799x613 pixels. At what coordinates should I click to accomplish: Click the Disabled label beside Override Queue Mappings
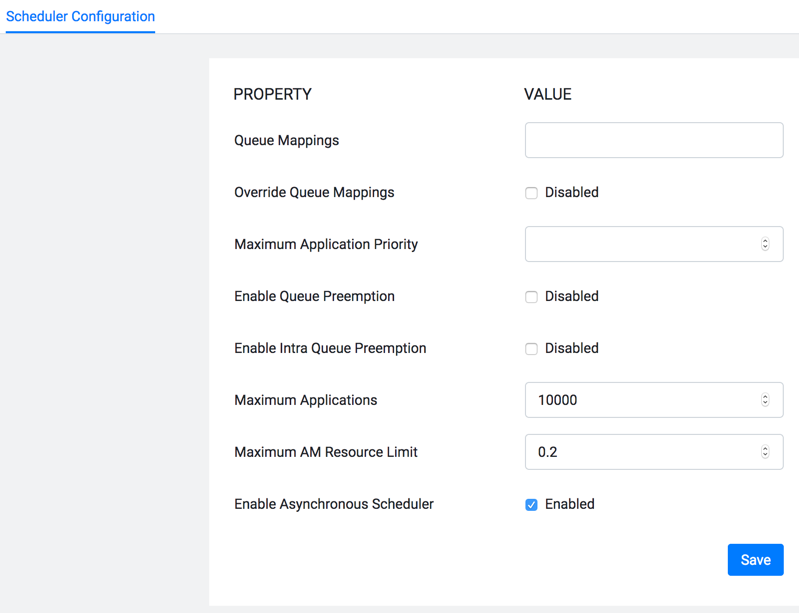tap(571, 193)
